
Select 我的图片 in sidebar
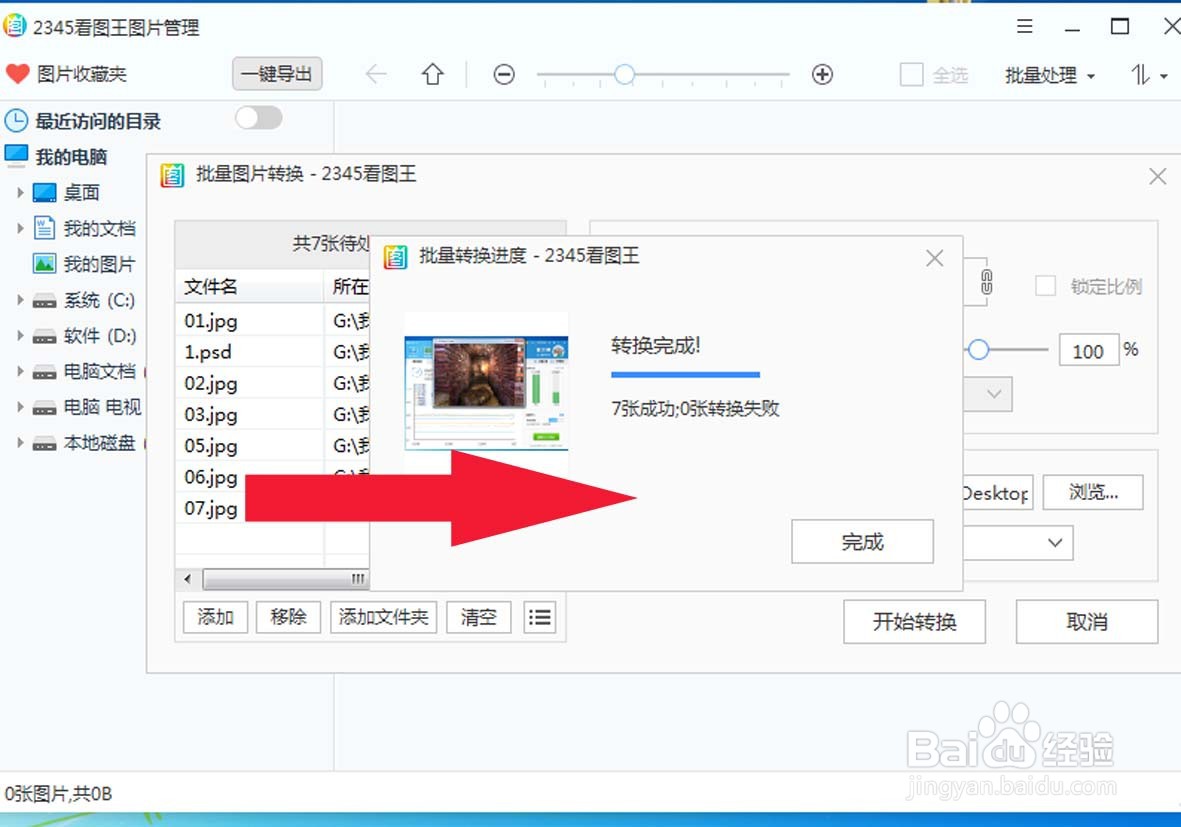tap(99, 264)
